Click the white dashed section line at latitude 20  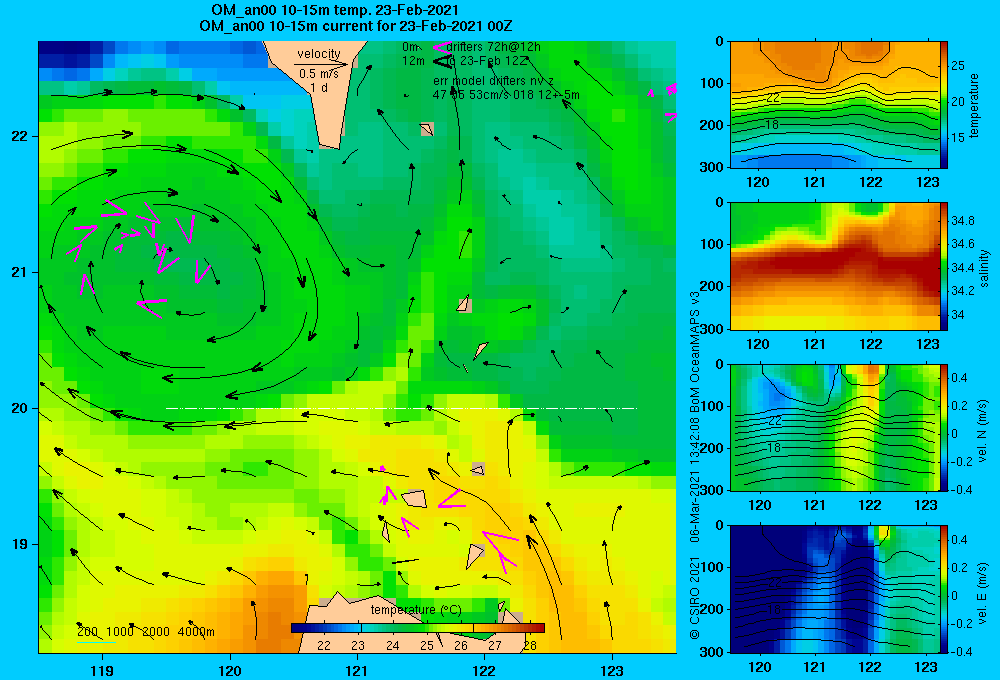click(x=401, y=408)
